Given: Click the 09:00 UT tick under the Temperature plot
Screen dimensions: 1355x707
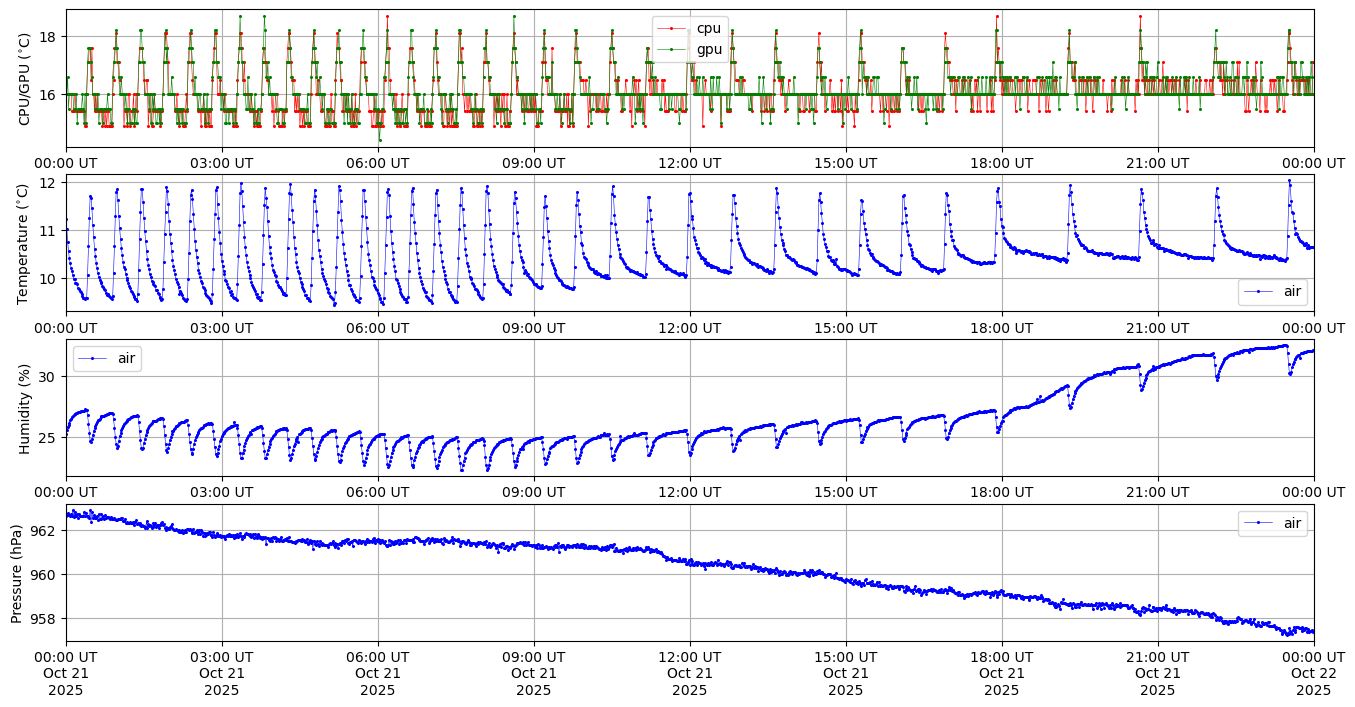Looking at the screenshot, I should (x=534, y=327).
